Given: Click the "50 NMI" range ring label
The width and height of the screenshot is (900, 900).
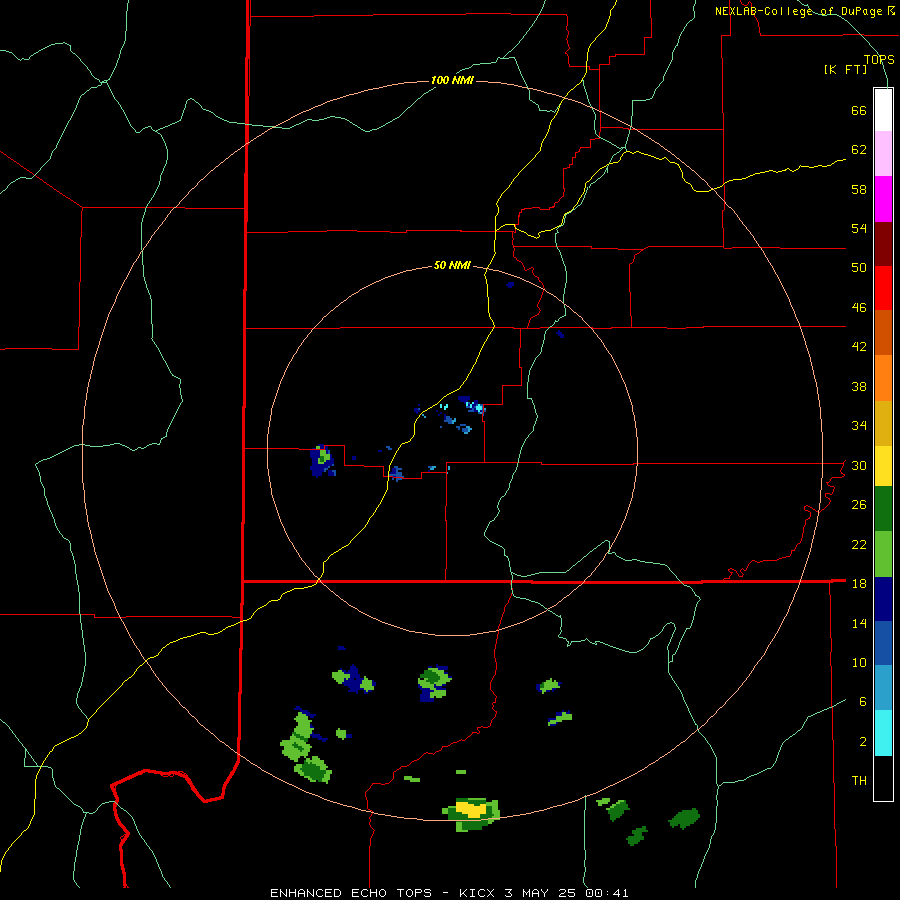Looking at the screenshot, I should [x=452, y=265].
